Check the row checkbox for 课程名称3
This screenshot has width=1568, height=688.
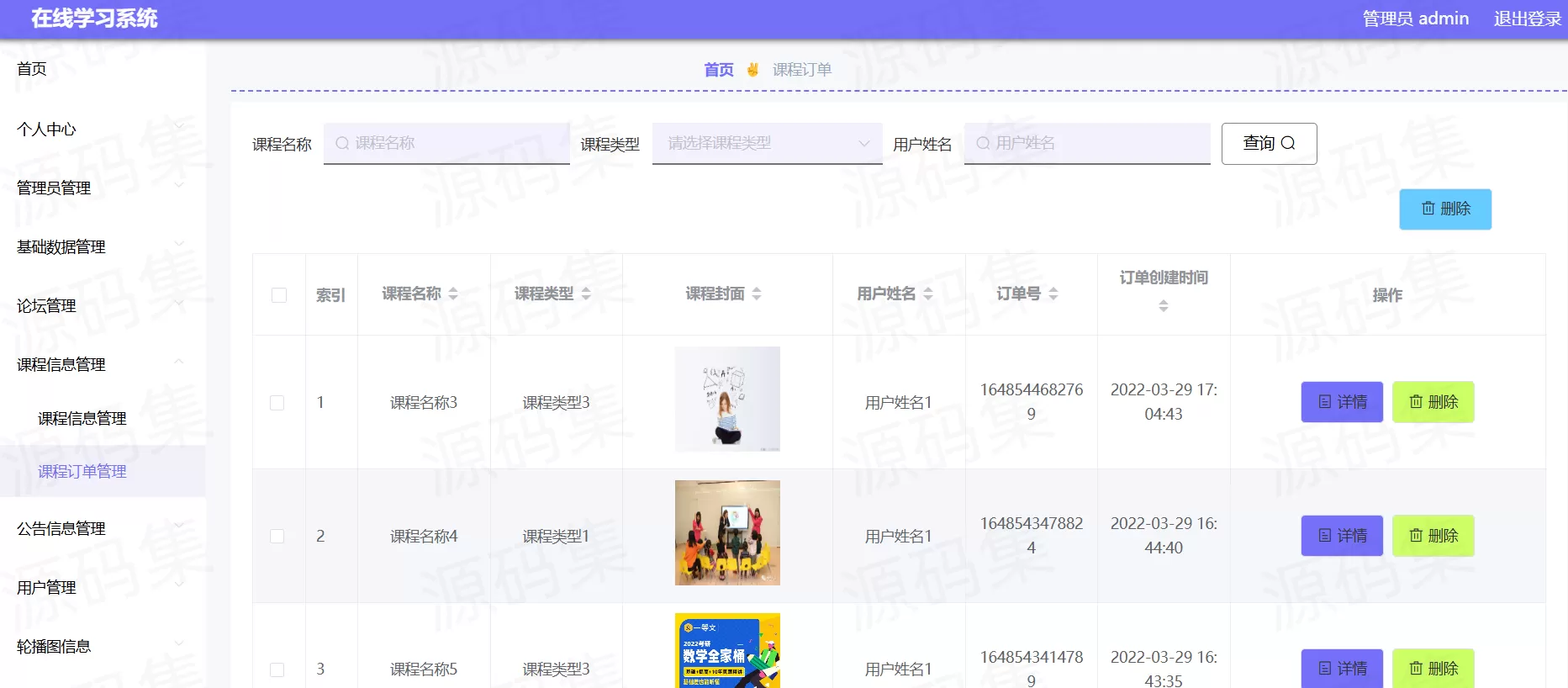pyautogui.click(x=277, y=403)
